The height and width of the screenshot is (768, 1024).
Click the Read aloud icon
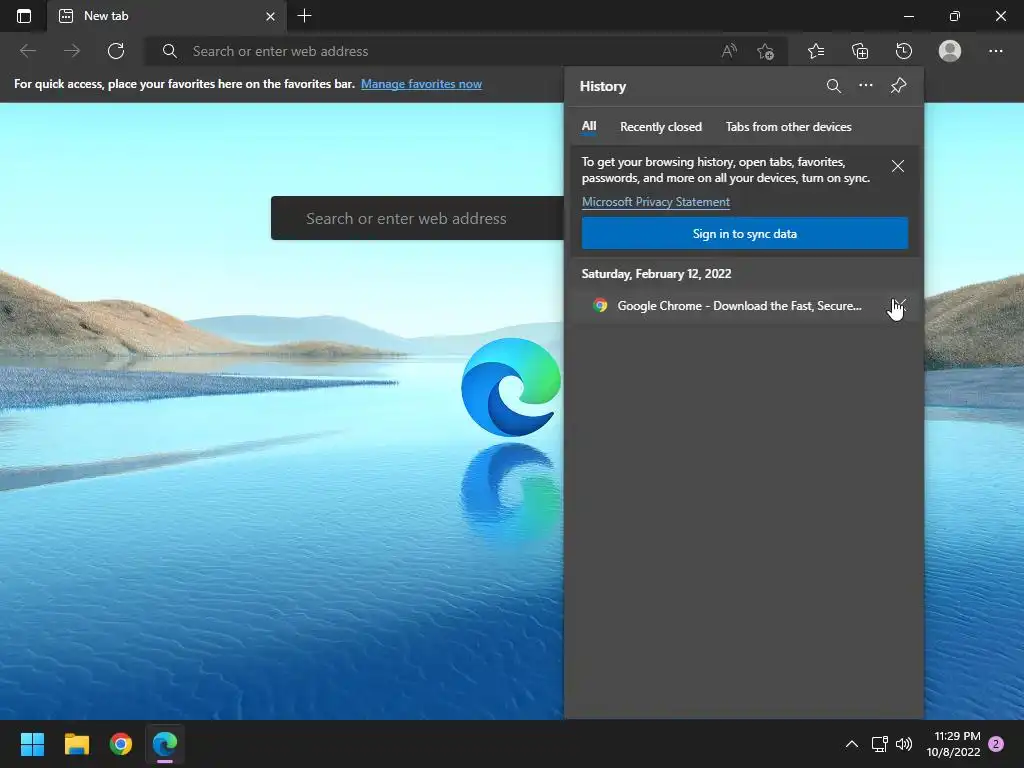coord(729,51)
